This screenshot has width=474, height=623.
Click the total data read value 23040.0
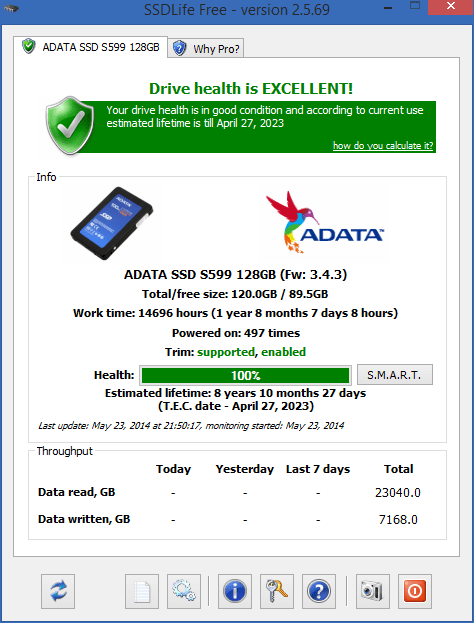click(398, 493)
